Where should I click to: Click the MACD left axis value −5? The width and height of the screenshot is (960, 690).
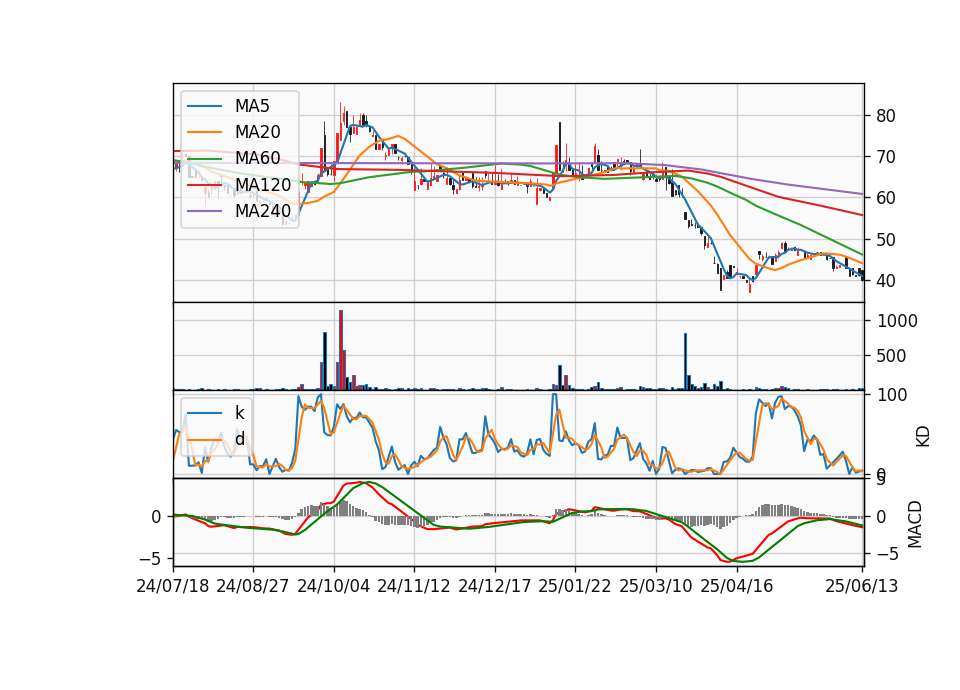coord(149,559)
